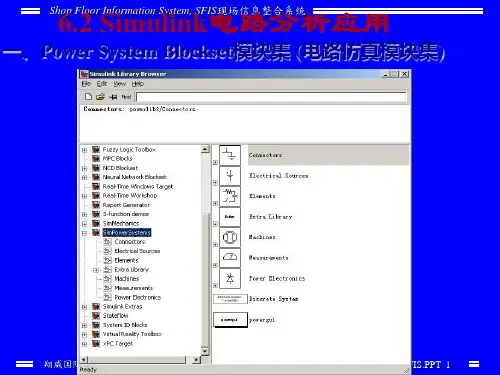The height and width of the screenshot is (375, 500).
Task: Expand the Fuzzy Logic Toolbox node
Action: [85, 150]
